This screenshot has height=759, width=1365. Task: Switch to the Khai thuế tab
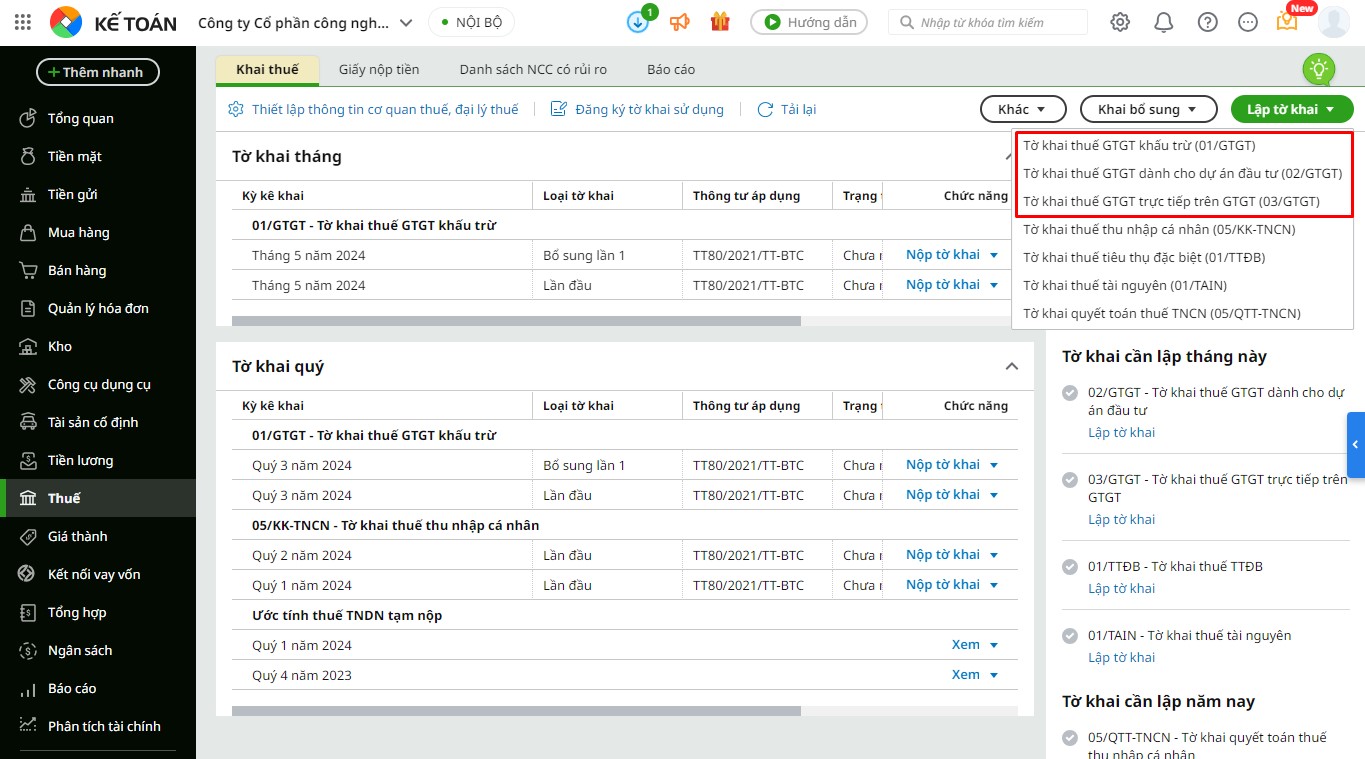pyautogui.click(x=267, y=69)
